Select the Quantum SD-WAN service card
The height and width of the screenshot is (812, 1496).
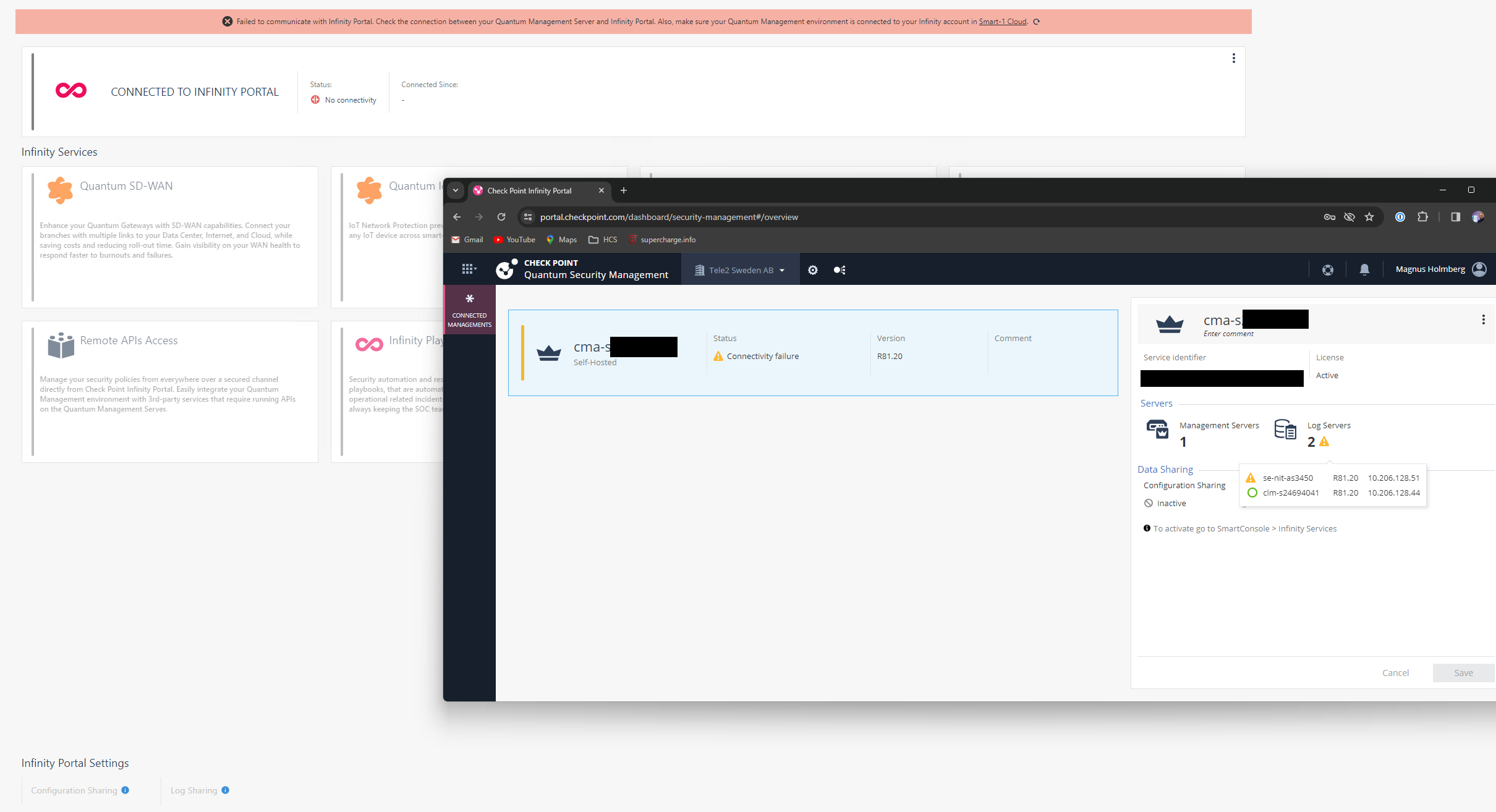170,237
